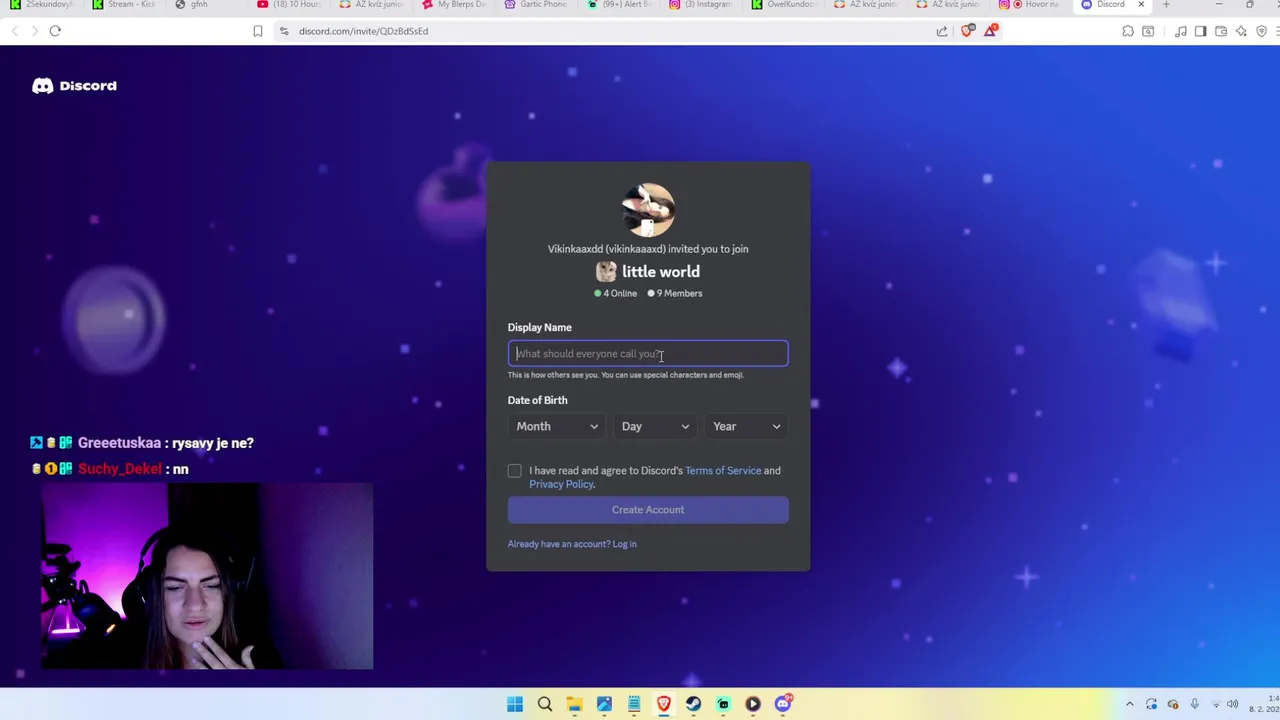This screenshot has height=720, width=1280.
Task: Expand the Month dropdown
Action: point(557,427)
